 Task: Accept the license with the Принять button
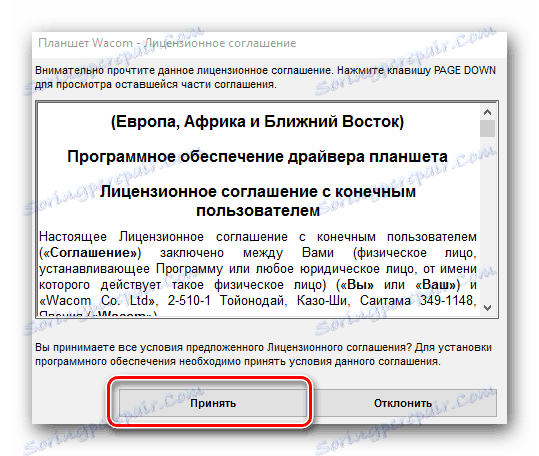(212, 403)
